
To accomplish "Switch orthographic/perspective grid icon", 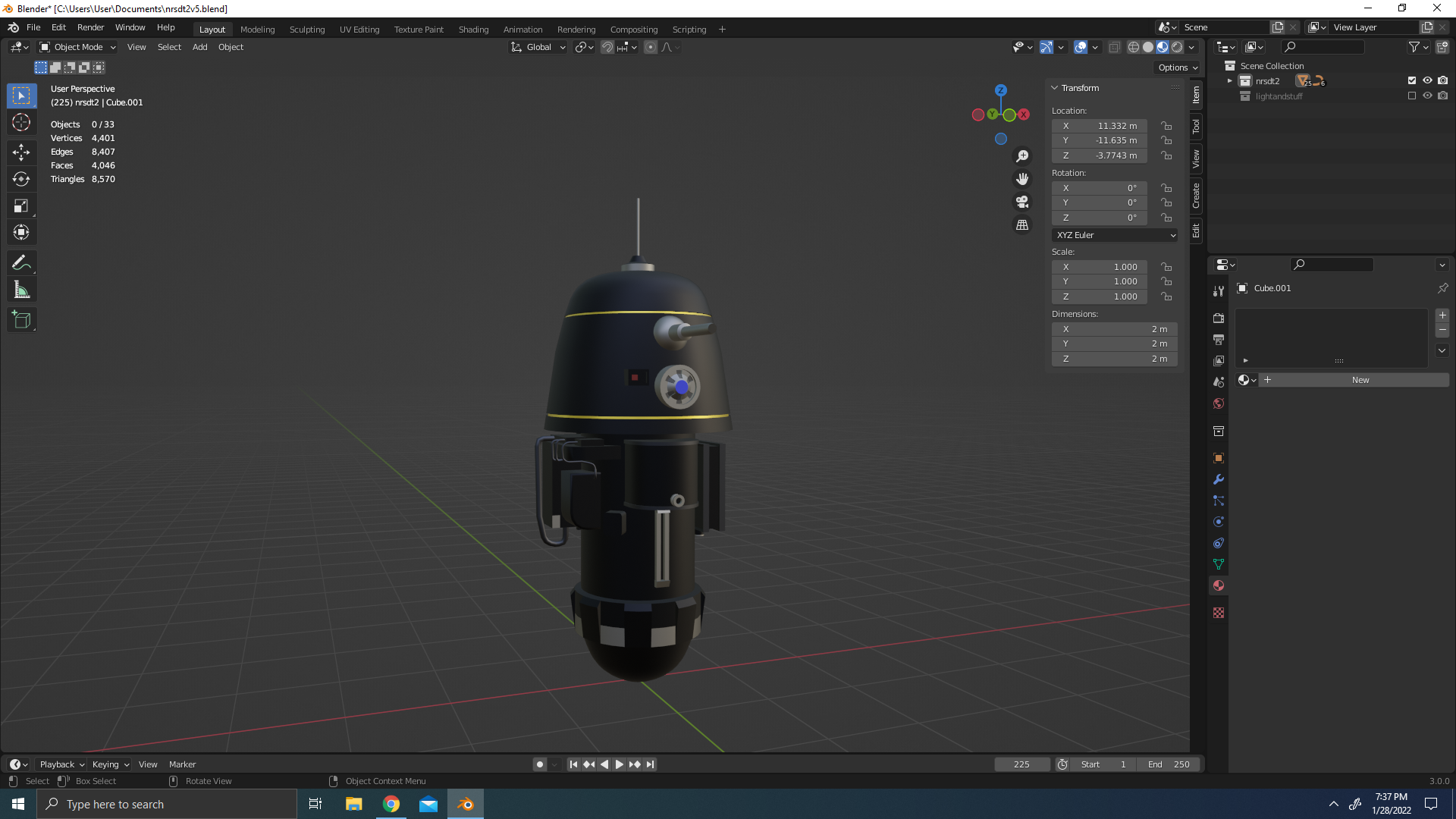I will point(1022,224).
